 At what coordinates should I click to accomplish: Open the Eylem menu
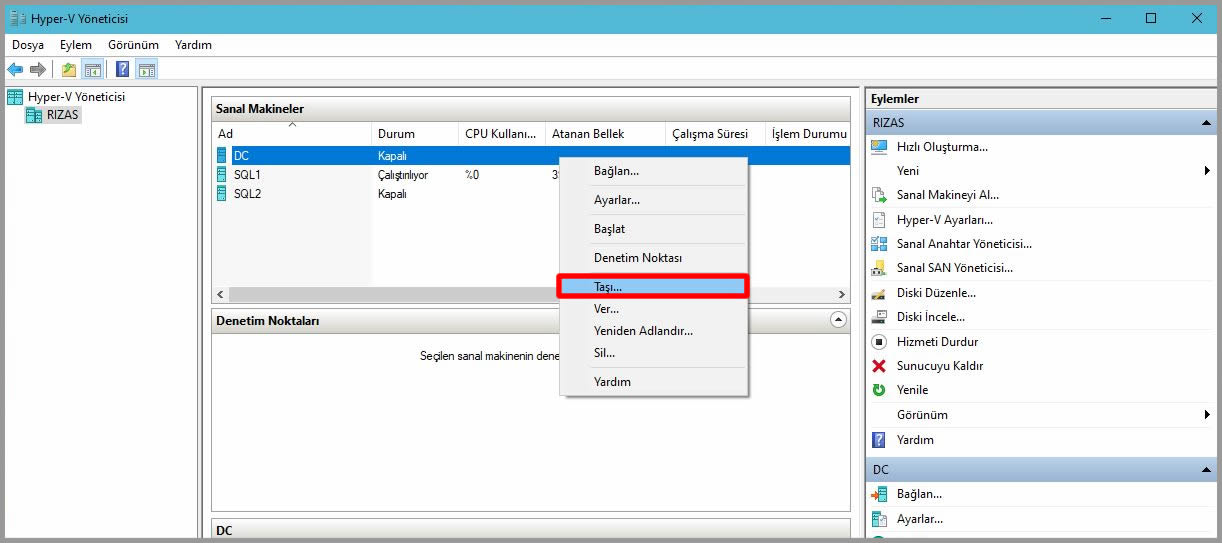coord(75,45)
